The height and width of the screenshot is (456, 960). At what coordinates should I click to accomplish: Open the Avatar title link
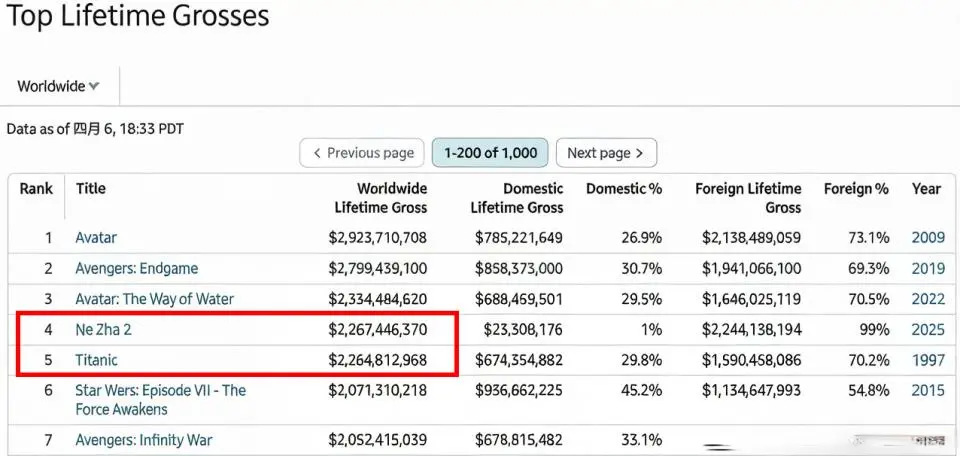[96, 238]
